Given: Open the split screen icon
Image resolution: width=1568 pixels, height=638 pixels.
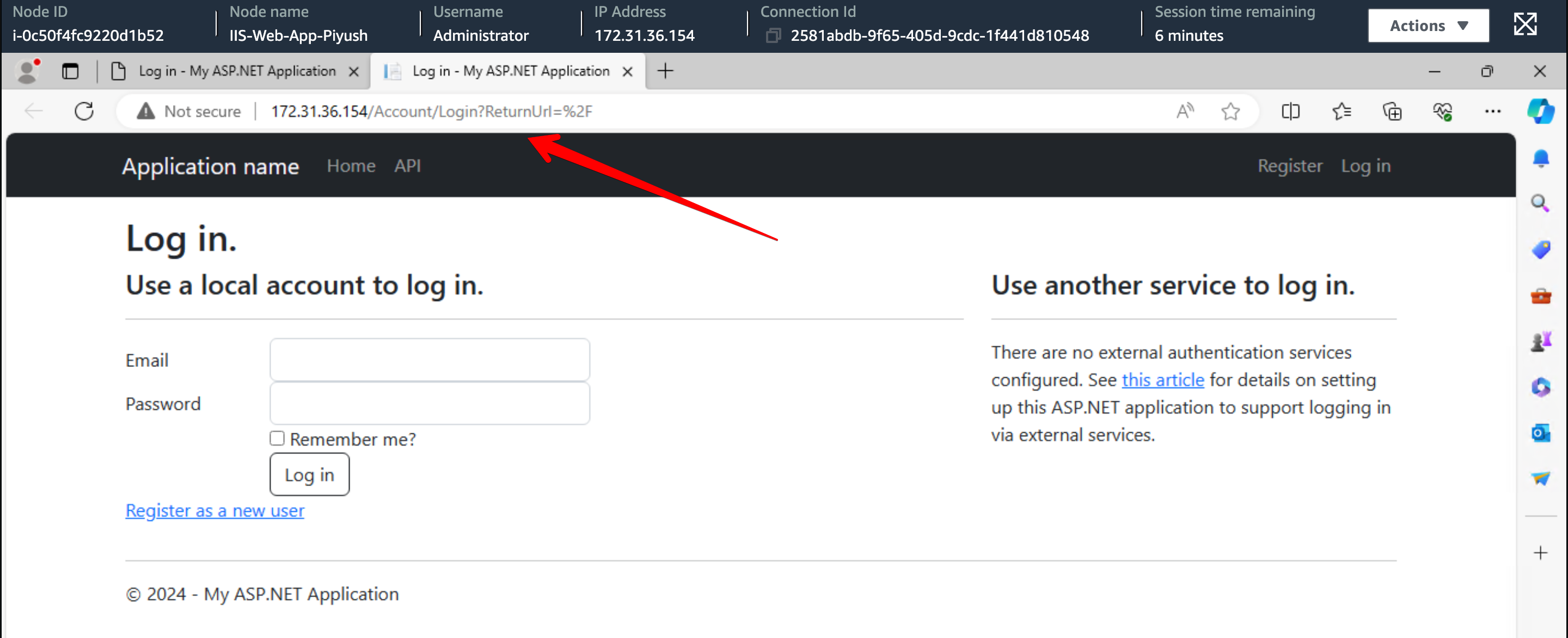Looking at the screenshot, I should 1290,112.
